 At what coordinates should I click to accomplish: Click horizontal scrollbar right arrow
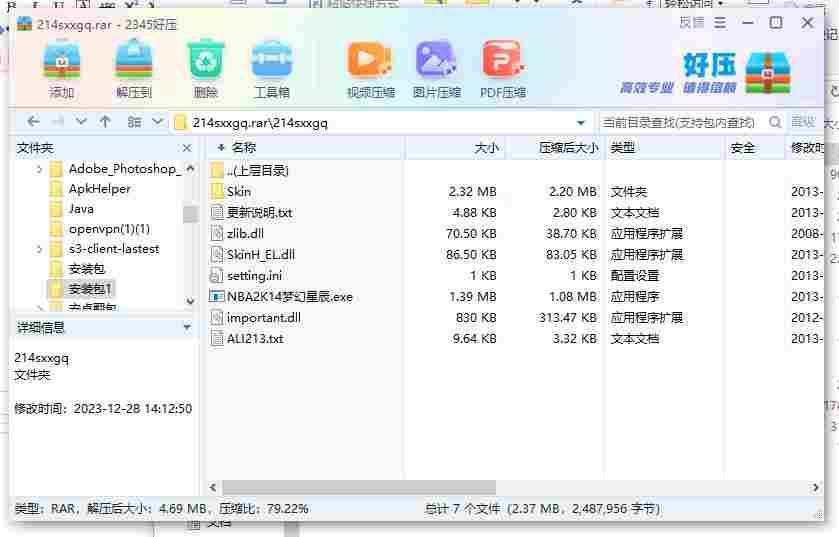click(x=815, y=487)
